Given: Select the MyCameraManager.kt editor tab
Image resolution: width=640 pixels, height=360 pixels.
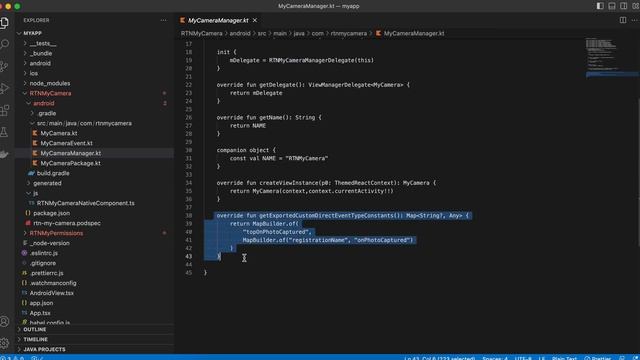Looking at the screenshot, I should 218,20.
